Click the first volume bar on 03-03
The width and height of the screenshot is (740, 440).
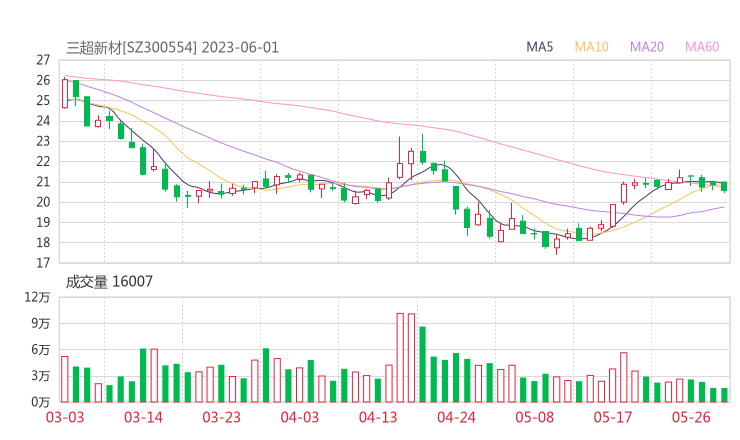(x=65, y=379)
